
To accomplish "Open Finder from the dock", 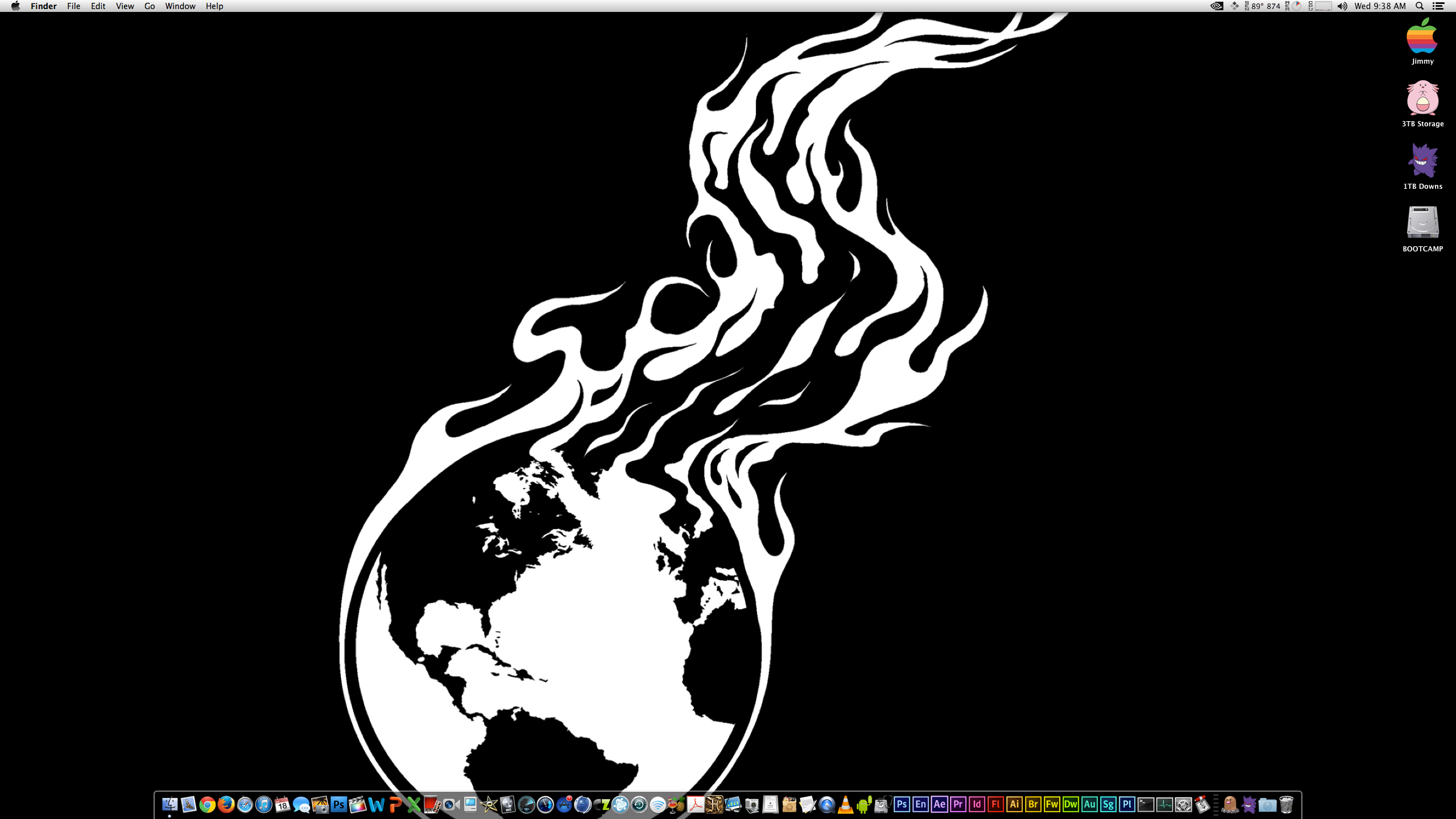I will point(169,804).
